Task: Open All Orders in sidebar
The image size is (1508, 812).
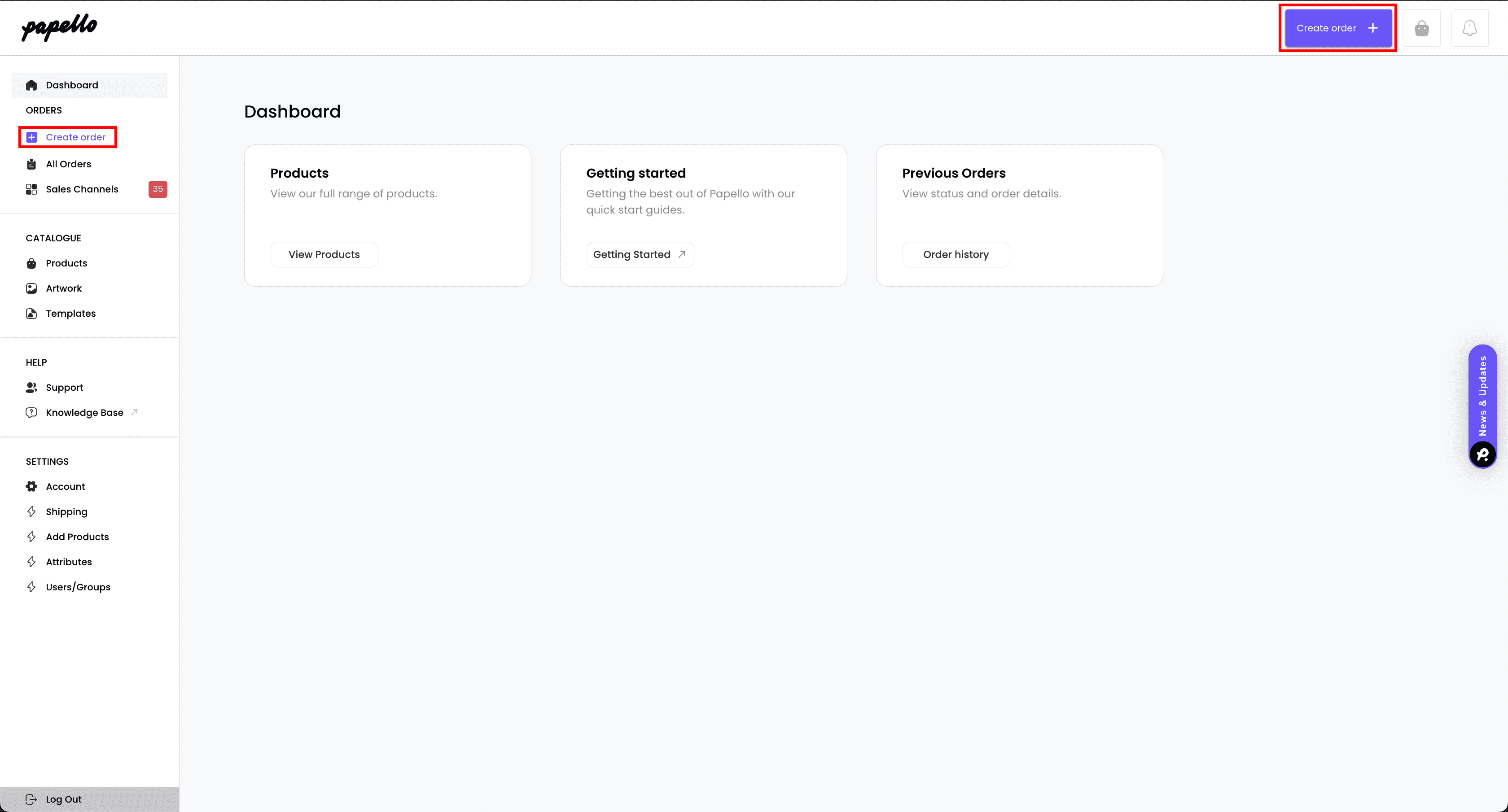Action: [x=69, y=164]
